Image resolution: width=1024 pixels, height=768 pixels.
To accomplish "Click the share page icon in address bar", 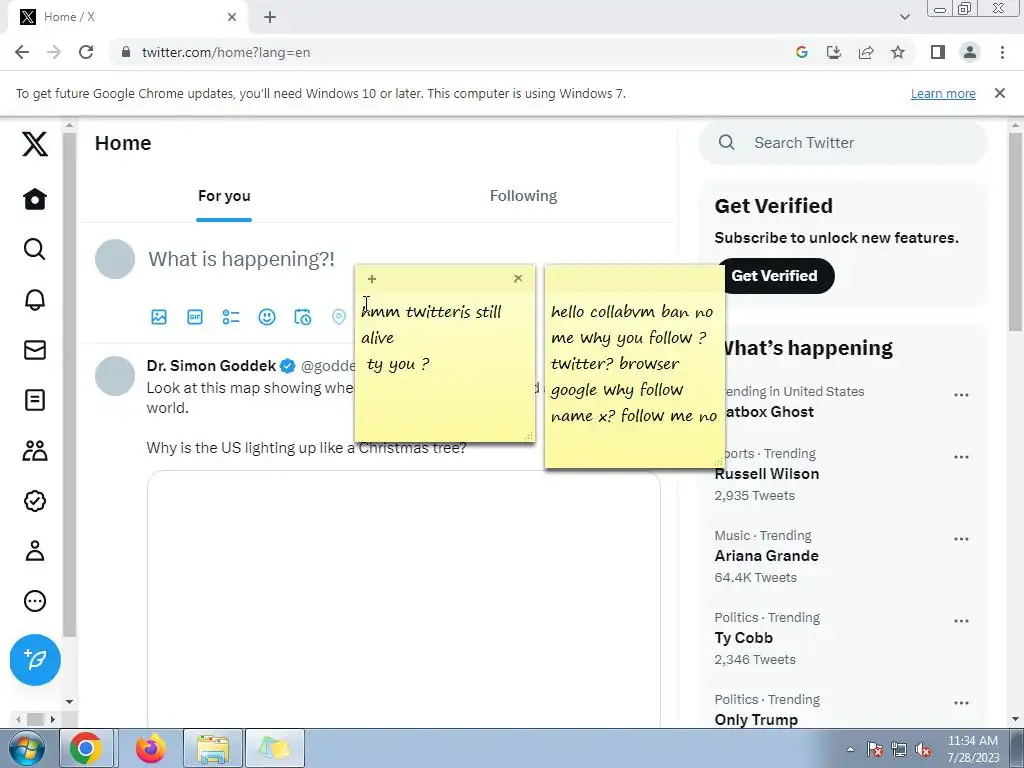I will 866,52.
